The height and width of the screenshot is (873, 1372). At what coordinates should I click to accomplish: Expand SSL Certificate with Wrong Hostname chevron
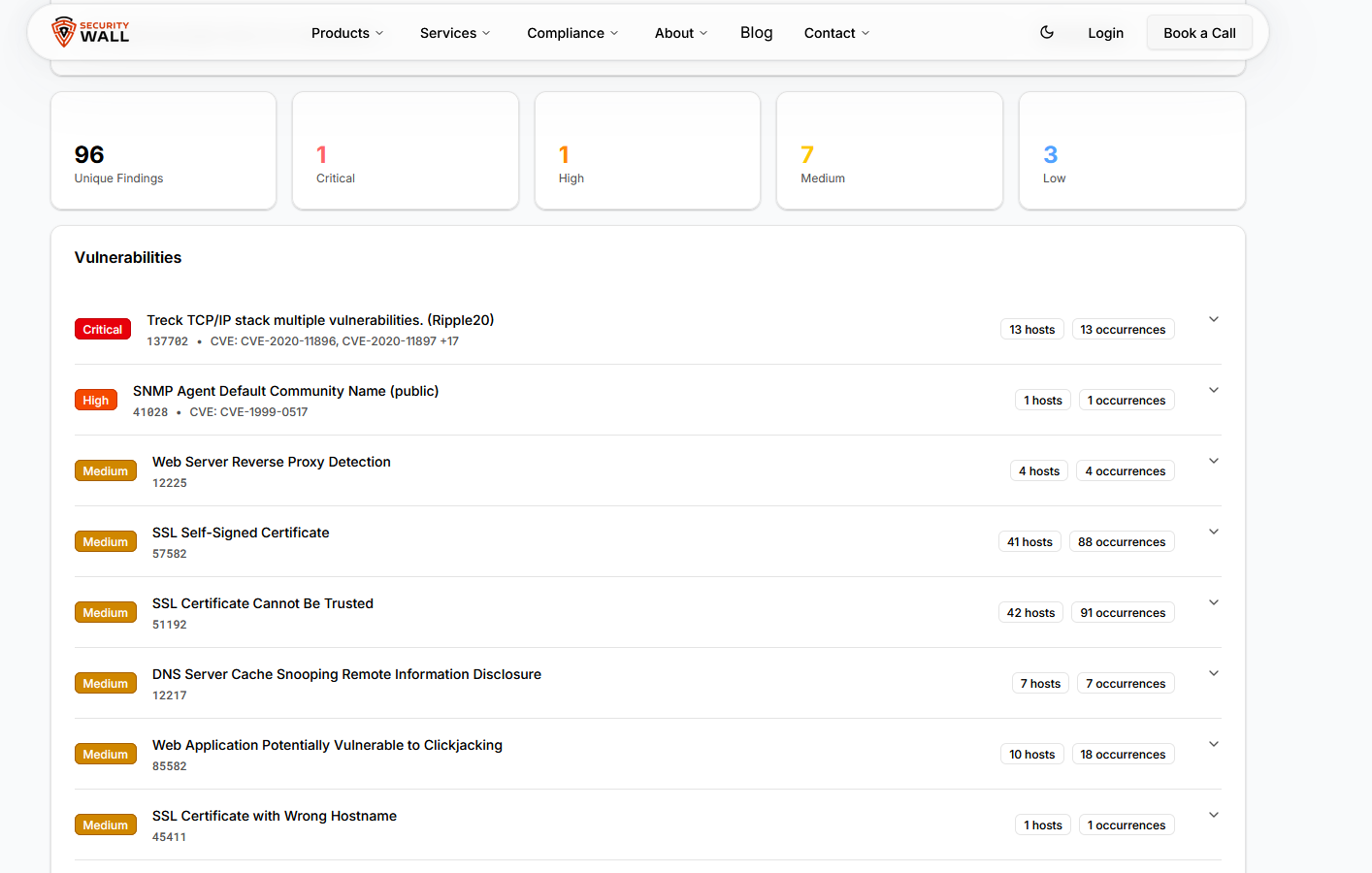[x=1213, y=815]
